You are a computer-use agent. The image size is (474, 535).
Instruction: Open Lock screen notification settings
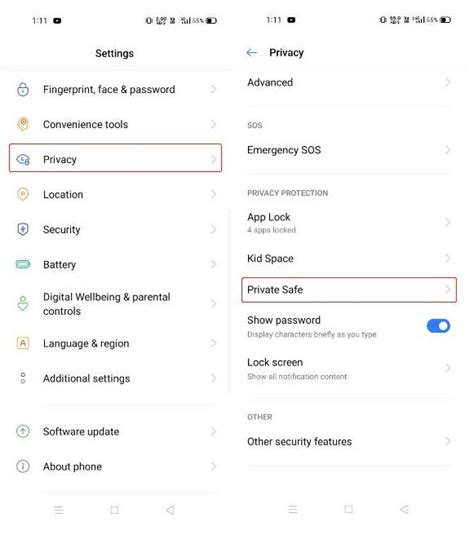point(349,368)
